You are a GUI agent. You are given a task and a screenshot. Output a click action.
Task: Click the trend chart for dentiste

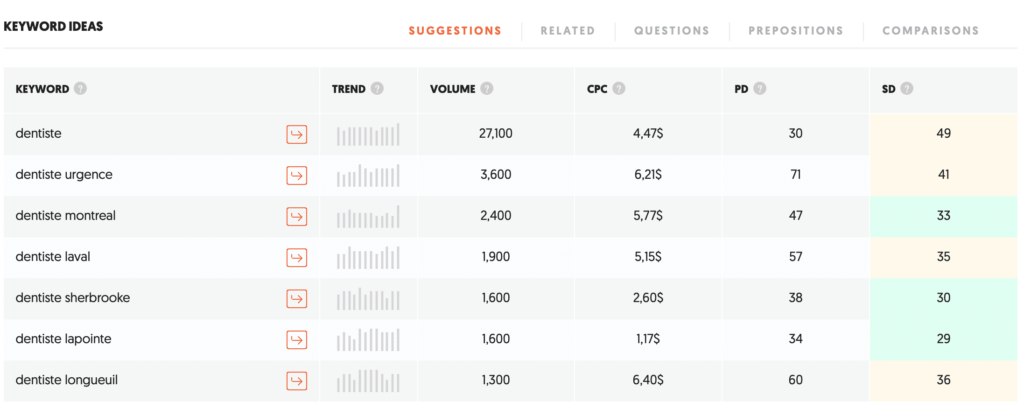[368, 134]
